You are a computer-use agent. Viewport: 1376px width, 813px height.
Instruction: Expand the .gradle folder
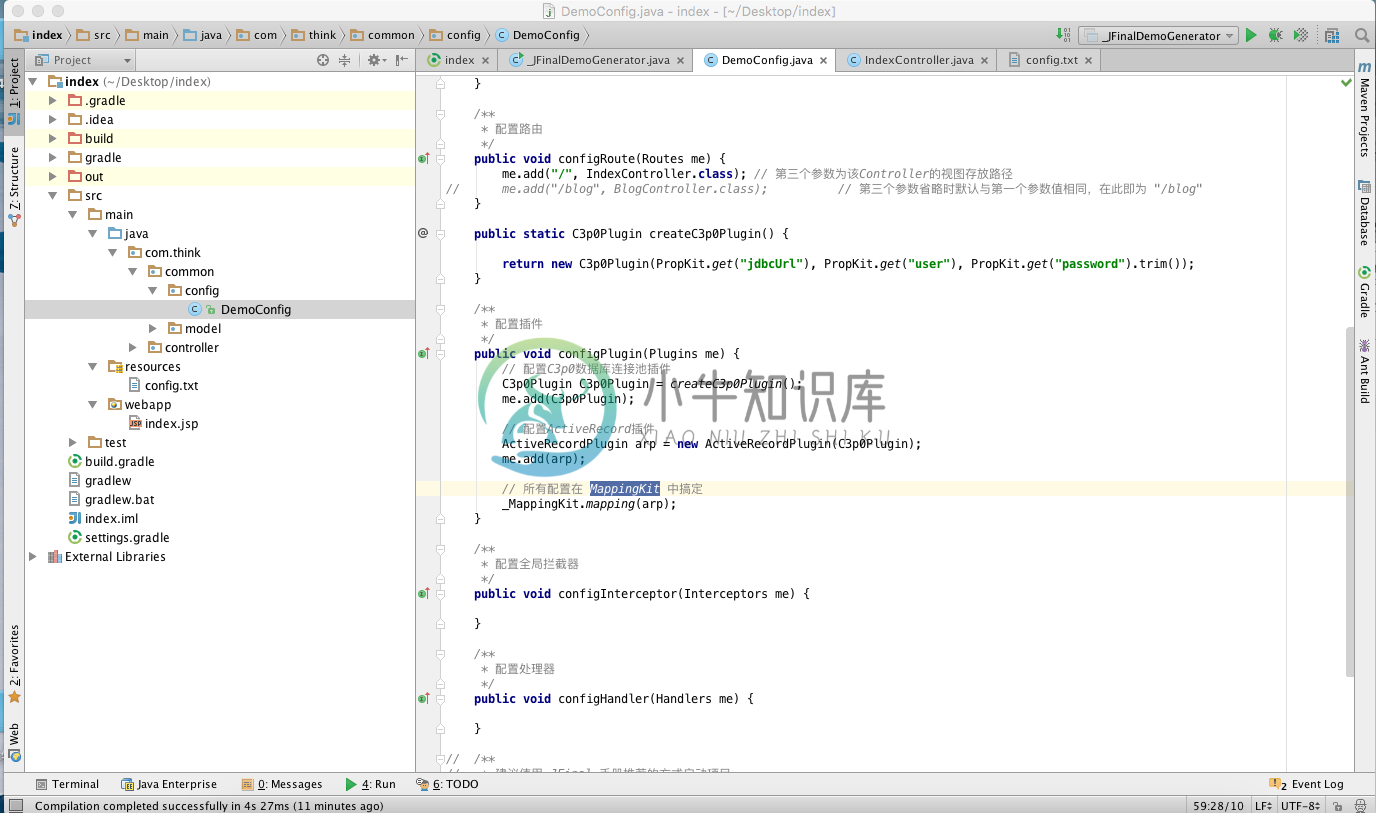click(x=53, y=100)
